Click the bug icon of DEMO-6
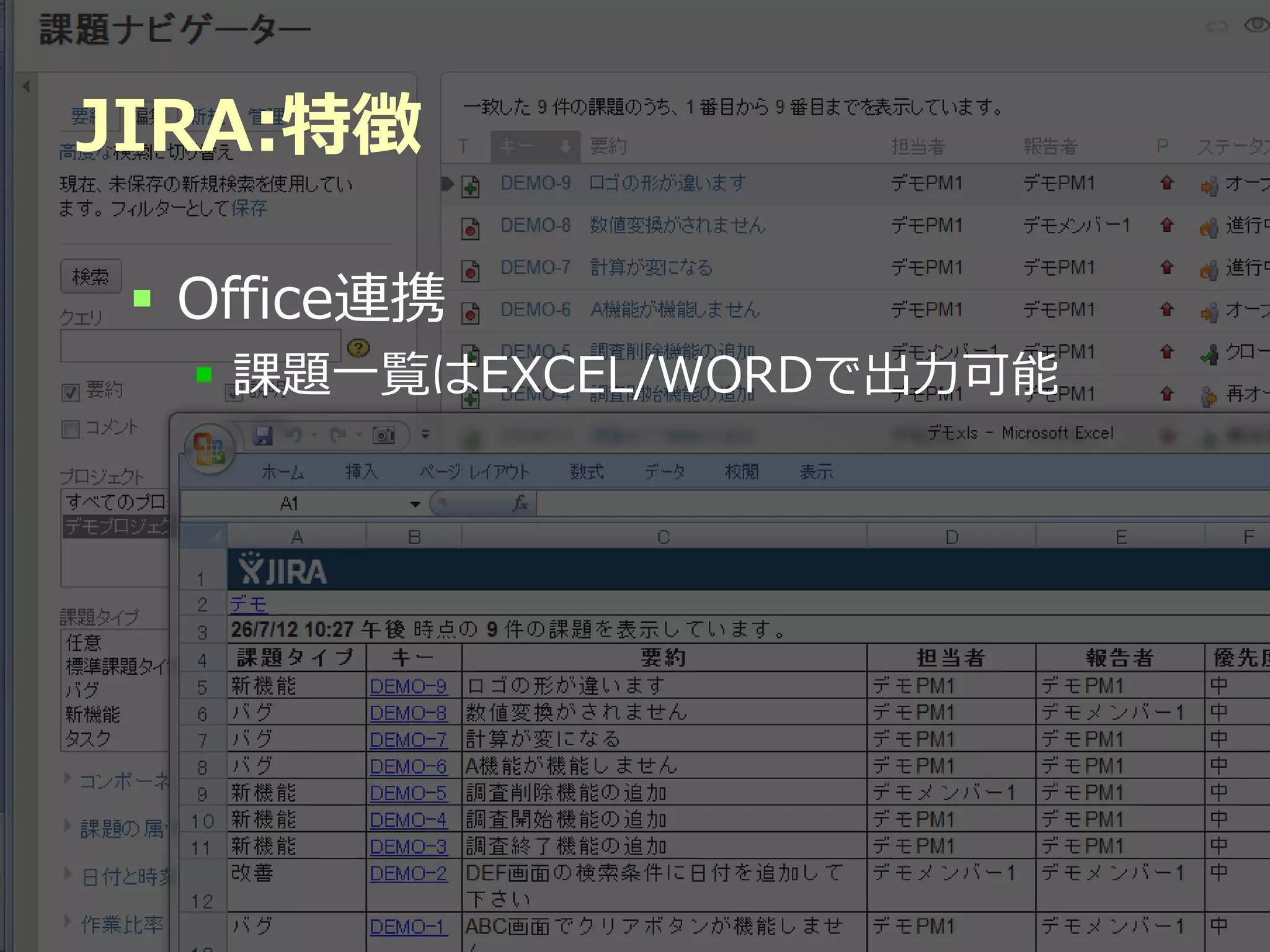Image resolution: width=1270 pixels, height=952 pixels. [x=471, y=312]
